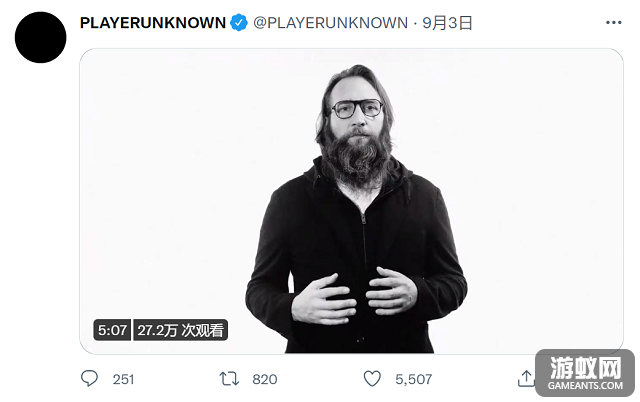Click the man's hands in the video
Screen dimensions: 640x402
tap(354, 295)
